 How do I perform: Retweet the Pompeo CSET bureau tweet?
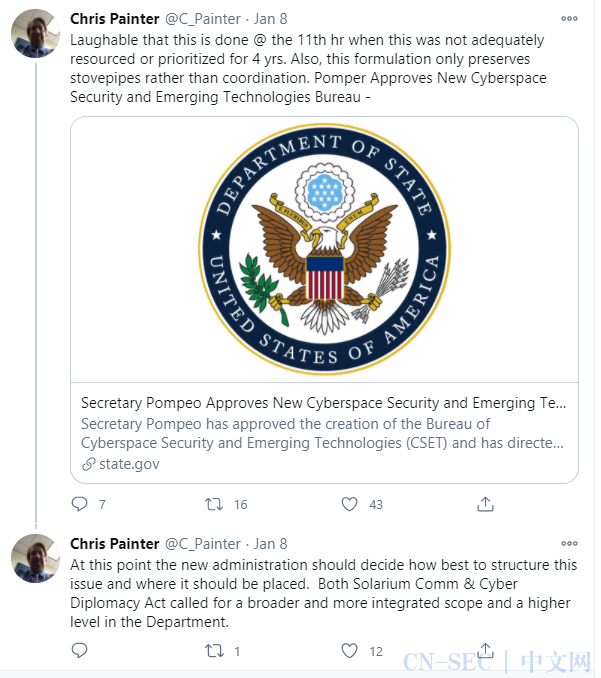[214, 504]
